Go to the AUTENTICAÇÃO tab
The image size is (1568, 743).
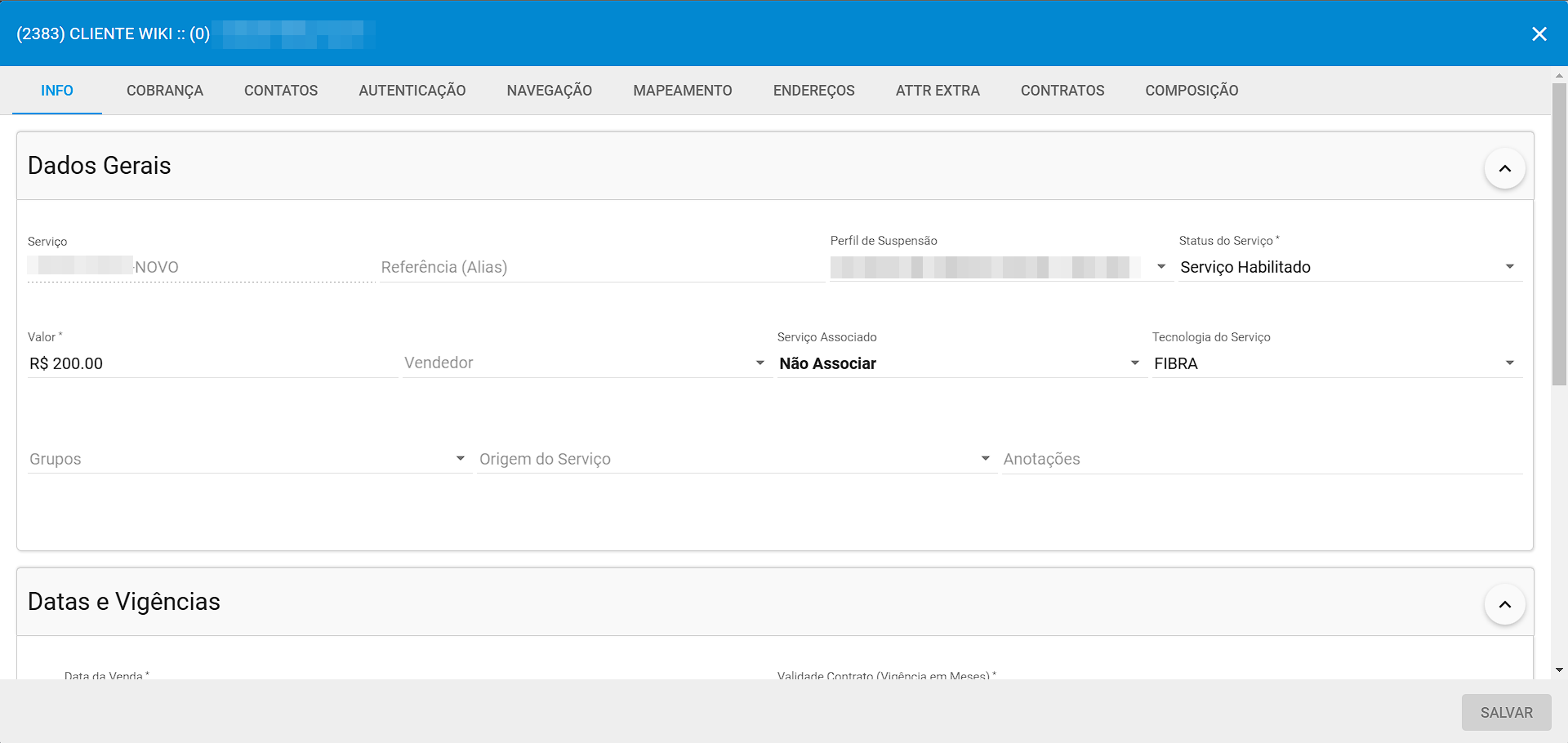pyautogui.click(x=412, y=91)
